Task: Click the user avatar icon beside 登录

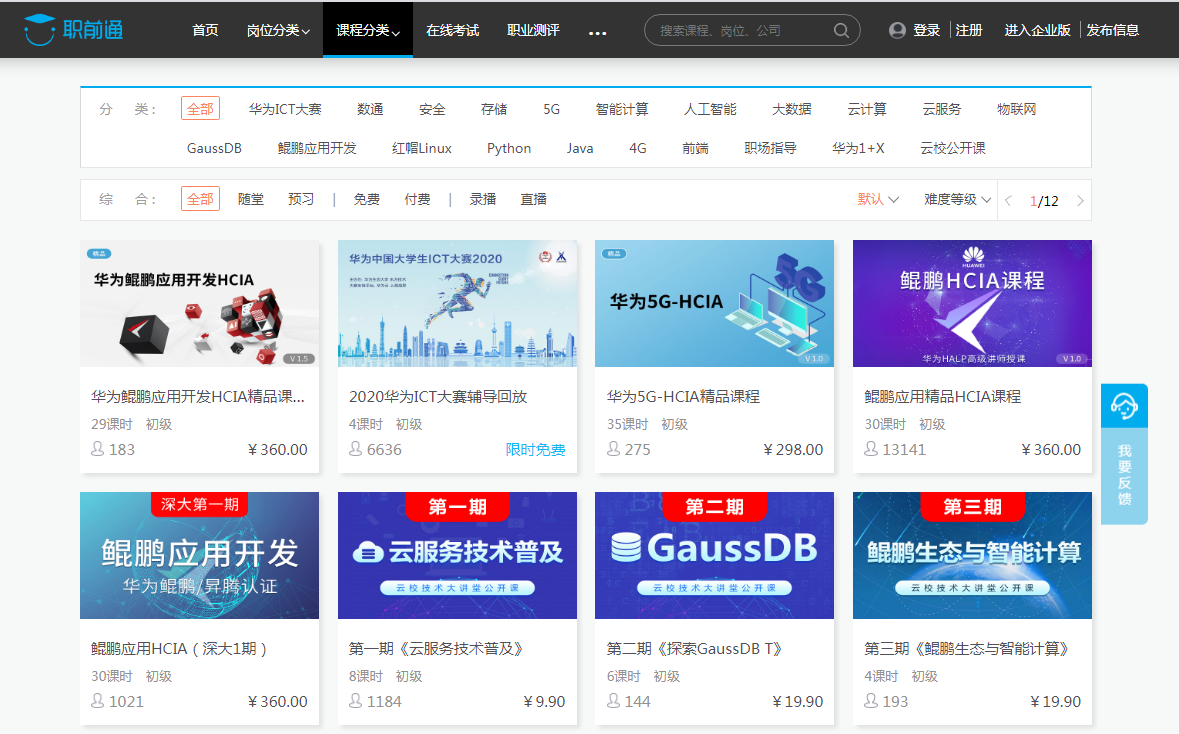Action: (x=896, y=30)
